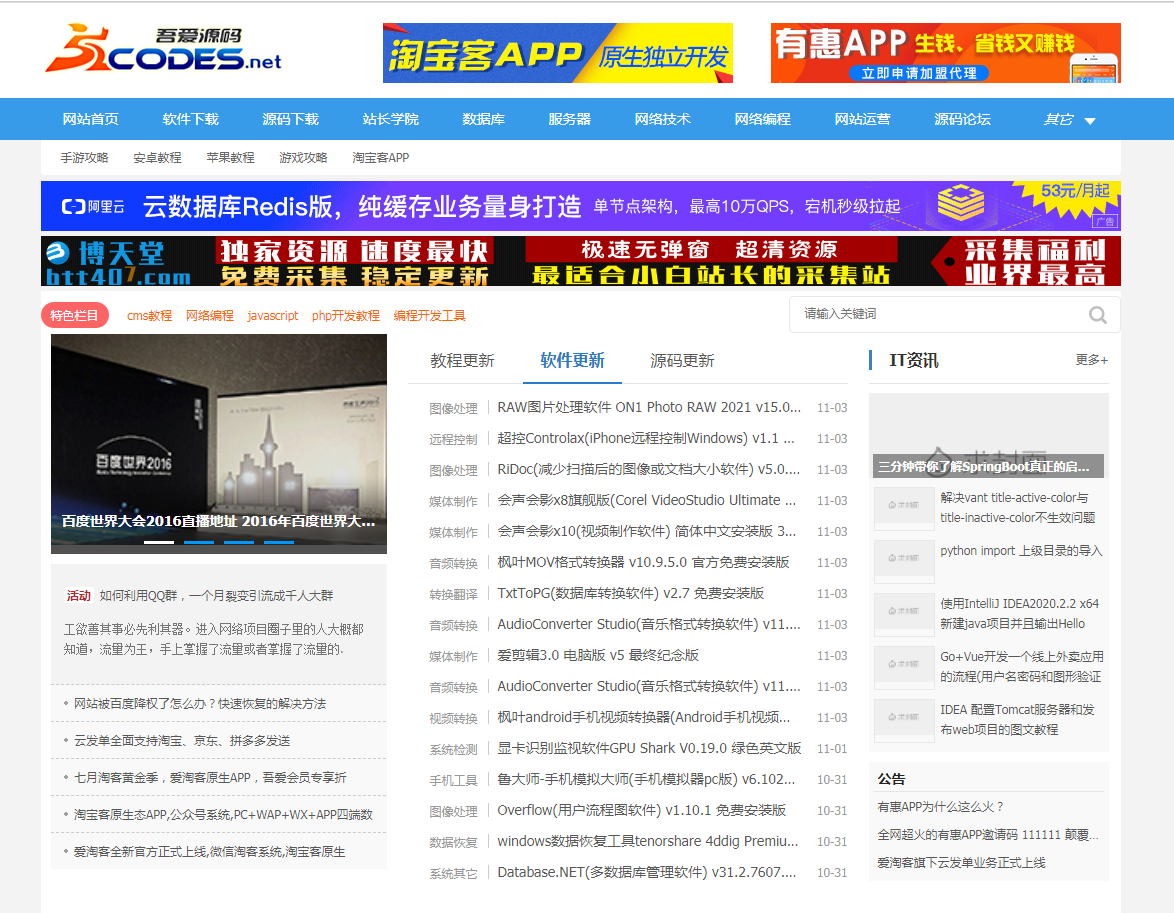Screen dimensions: 1174x913
Task: Open the 爱剪辑3.0 电脑版 software link
Action: click(x=598, y=655)
